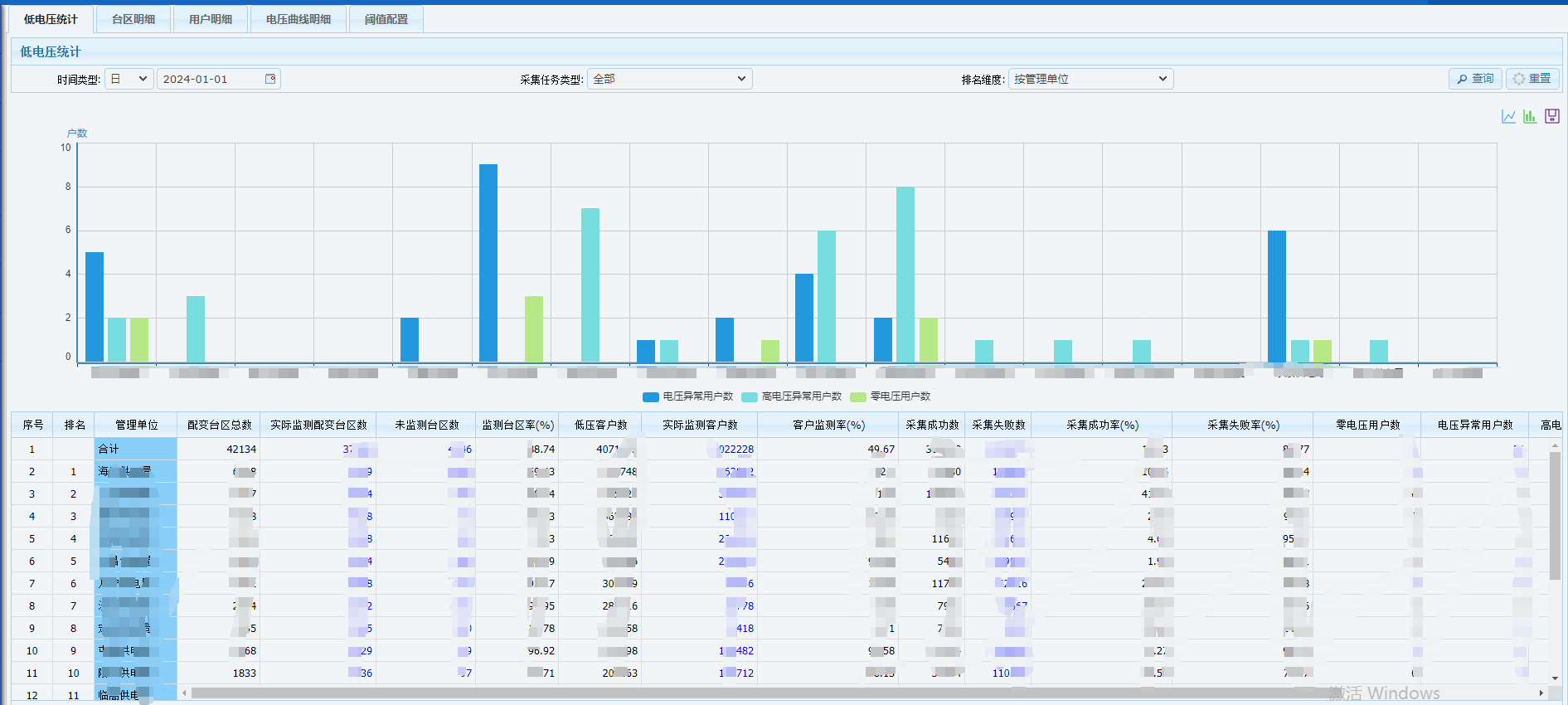Viewport: 1568px width, 705px height.
Task: Go to the 阈值配置 tab
Action: pos(386,19)
